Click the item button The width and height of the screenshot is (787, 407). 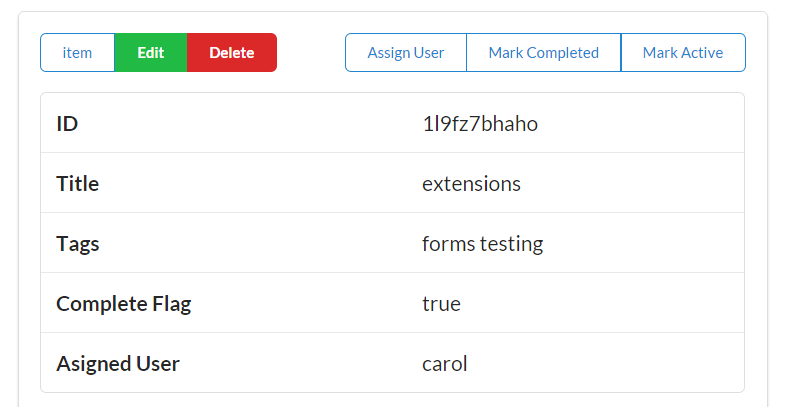(x=77, y=53)
